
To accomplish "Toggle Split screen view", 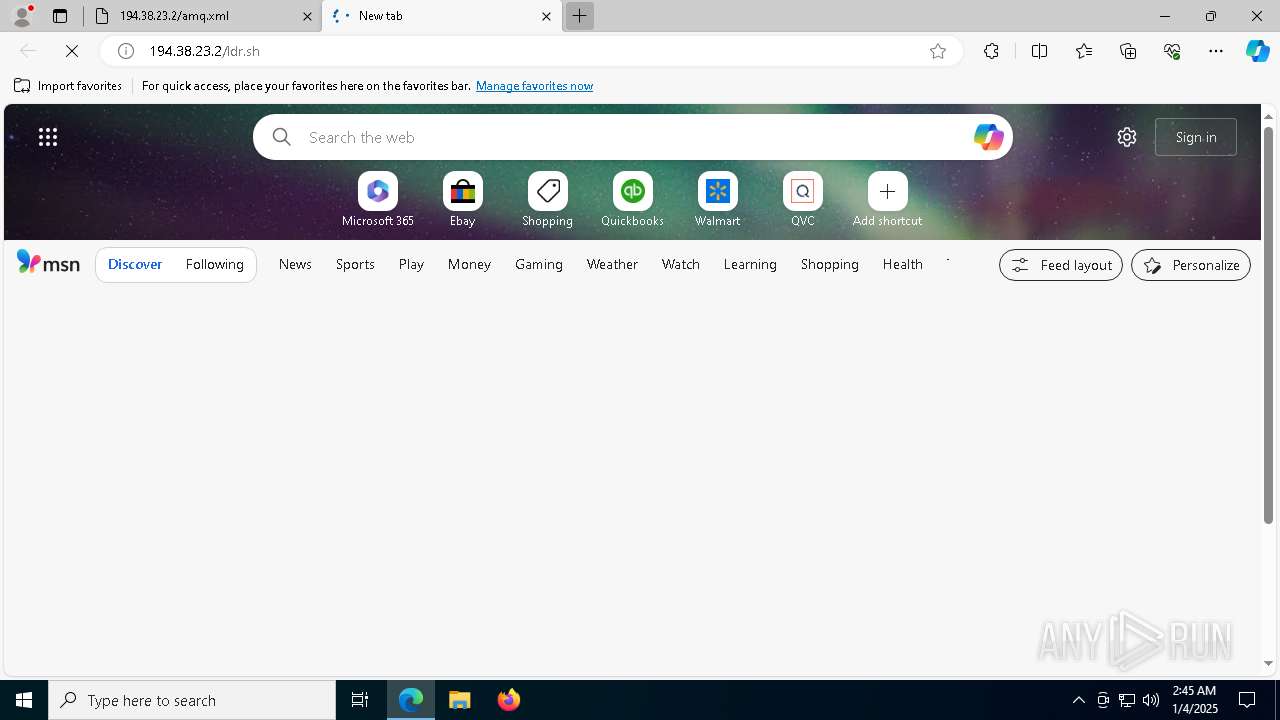I will (x=1039, y=51).
